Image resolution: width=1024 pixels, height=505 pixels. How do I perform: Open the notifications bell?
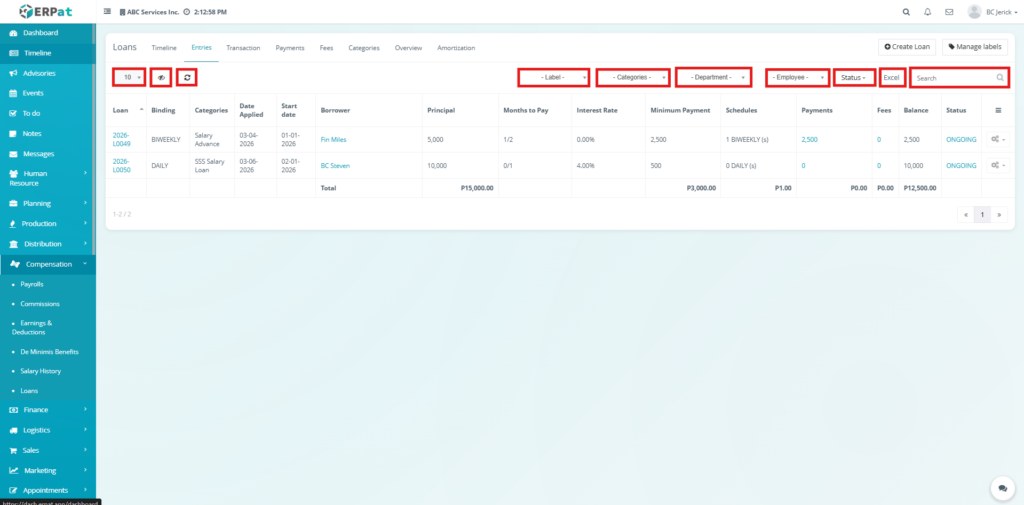pyautogui.click(x=927, y=12)
